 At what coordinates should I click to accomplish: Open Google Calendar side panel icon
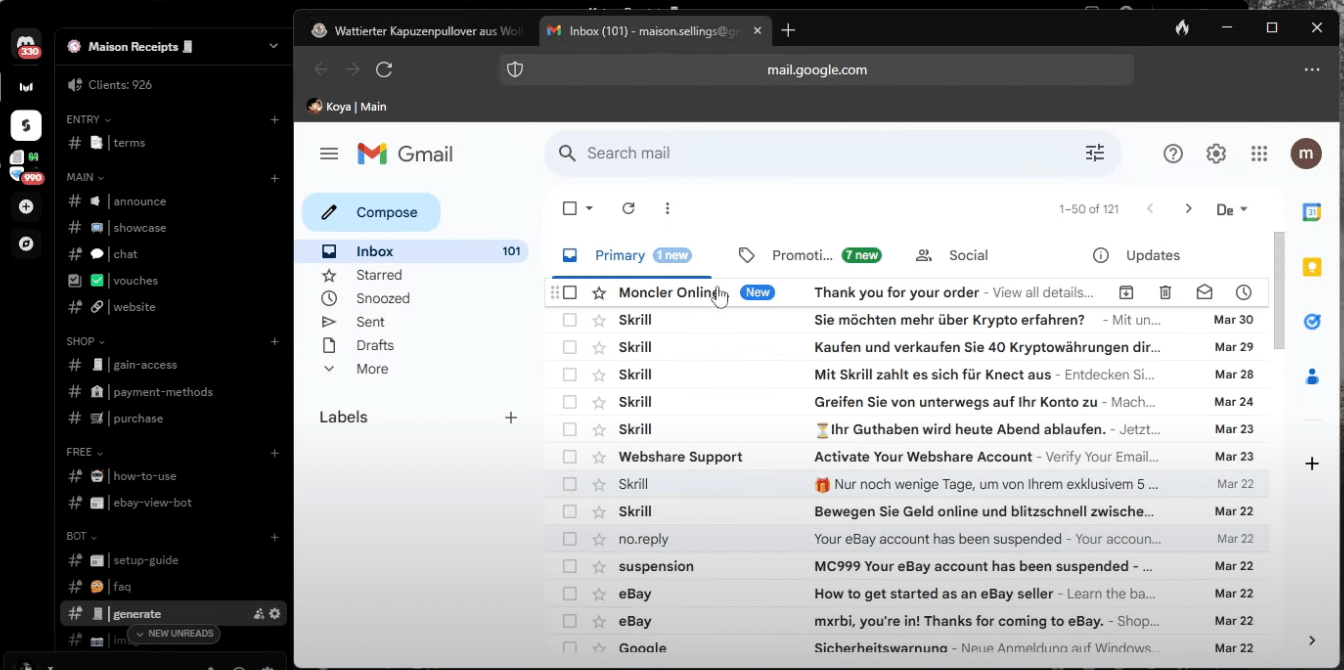[1312, 212]
